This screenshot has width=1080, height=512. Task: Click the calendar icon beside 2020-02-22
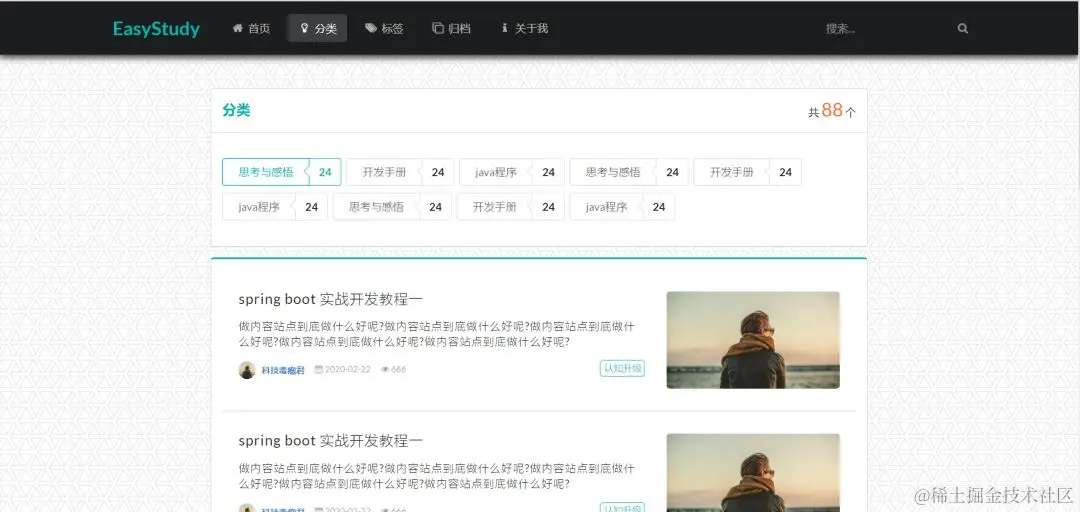tap(319, 369)
